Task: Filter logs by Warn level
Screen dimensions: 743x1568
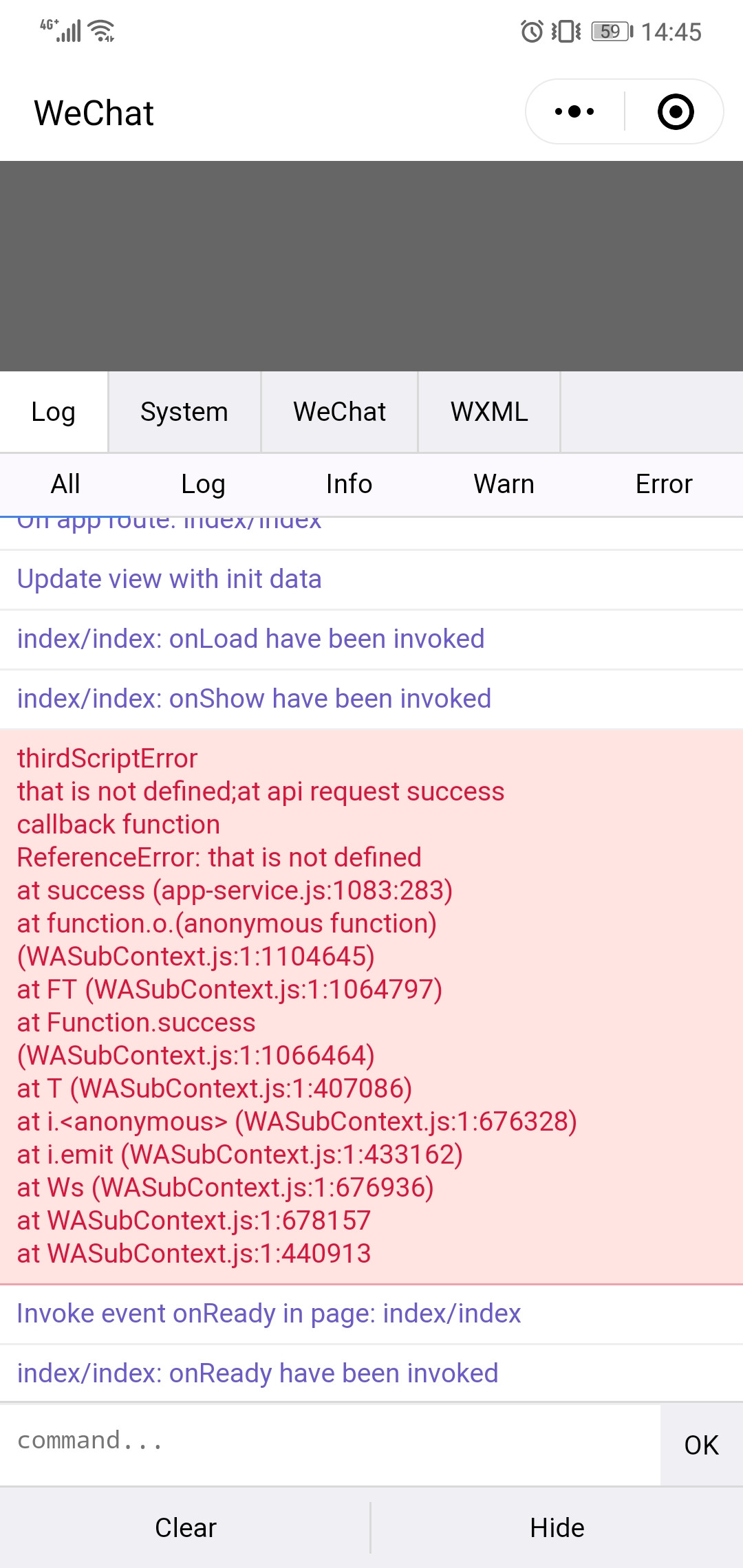Action: click(504, 484)
